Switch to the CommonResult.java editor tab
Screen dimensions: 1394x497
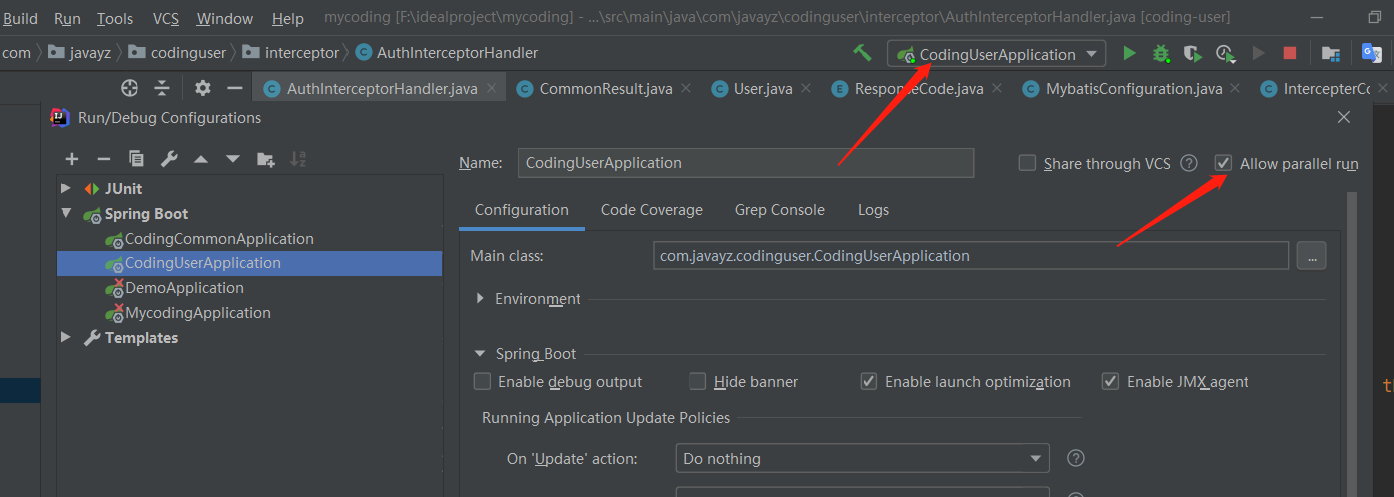point(605,88)
